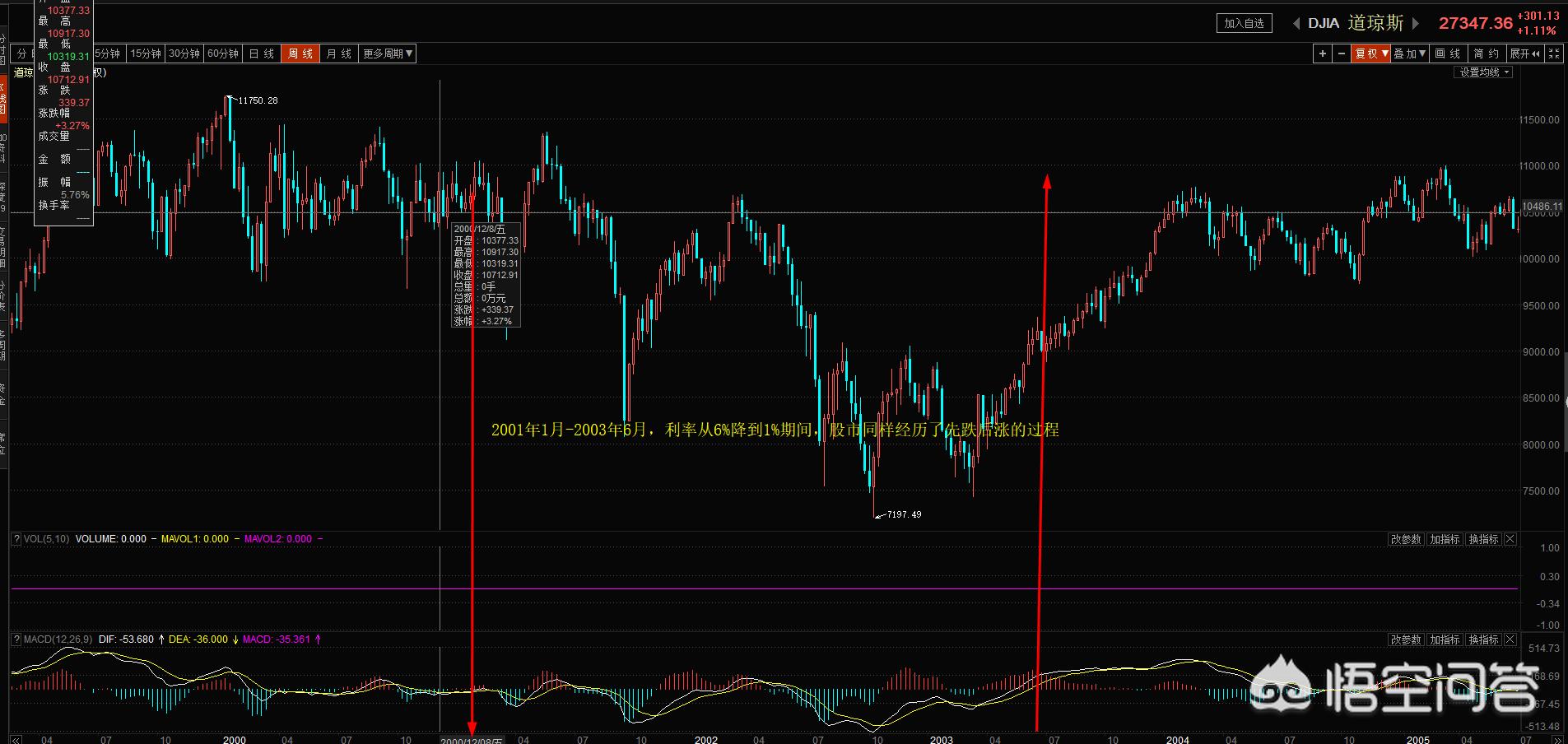Switch to 5分钟 period tab
The height and width of the screenshot is (744, 1568).
pyautogui.click(x=109, y=53)
